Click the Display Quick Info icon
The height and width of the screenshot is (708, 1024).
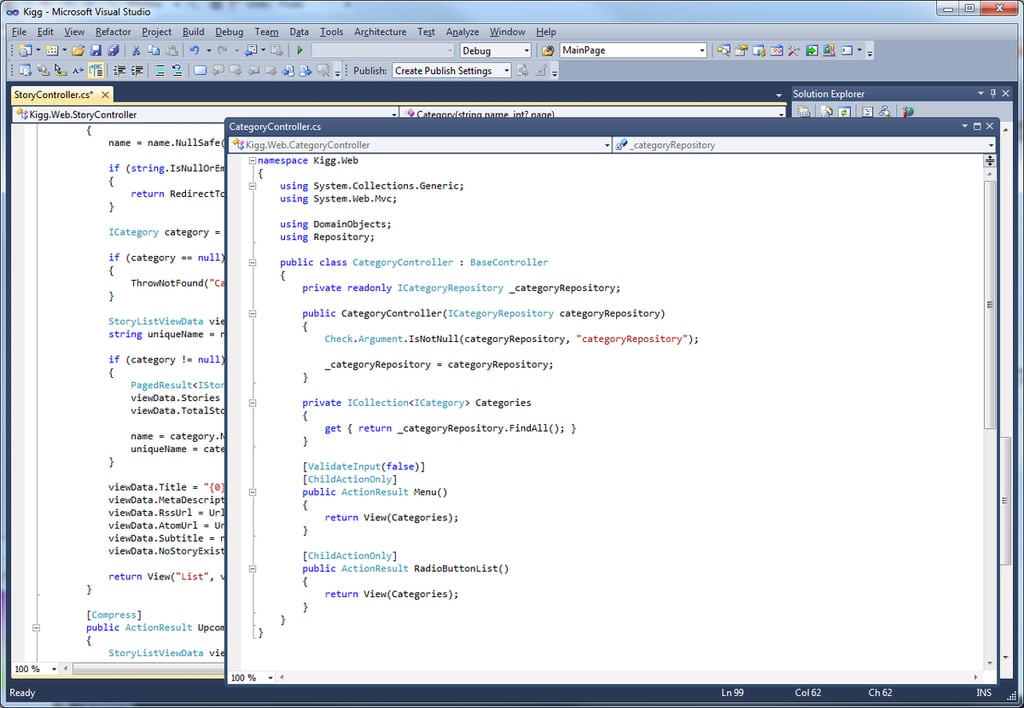[61, 71]
